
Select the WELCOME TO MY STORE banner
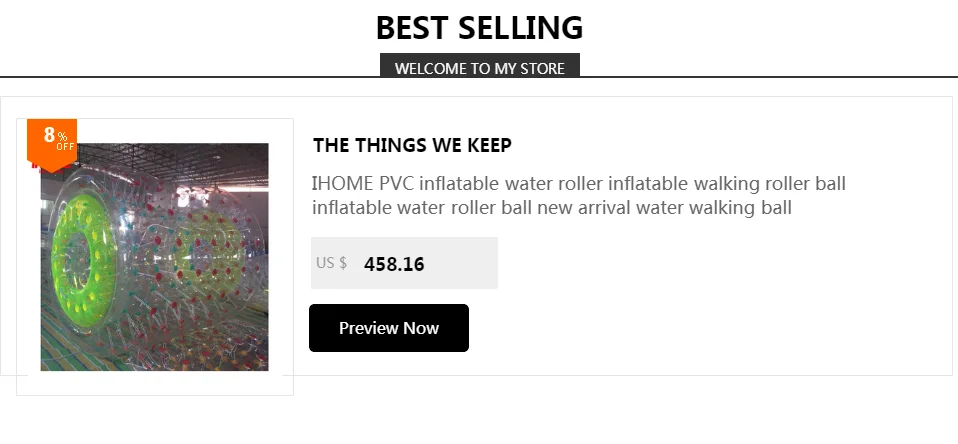pyautogui.click(x=480, y=67)
